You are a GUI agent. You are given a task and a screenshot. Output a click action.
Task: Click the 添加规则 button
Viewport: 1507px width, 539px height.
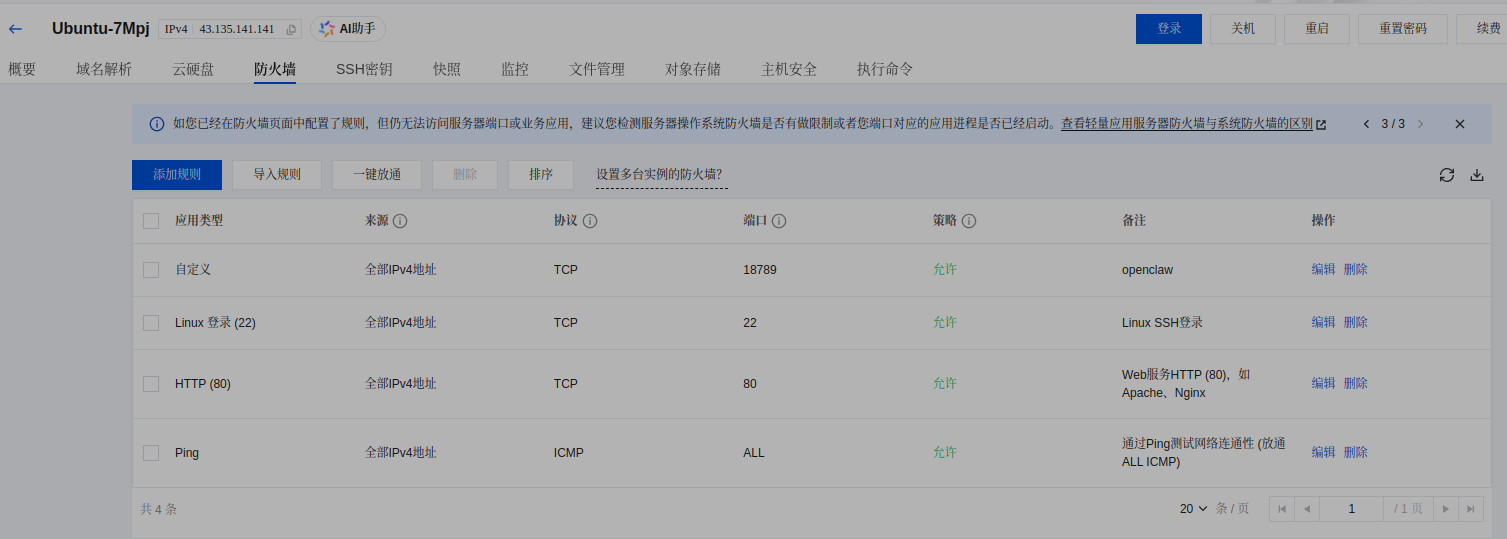(177, 175)
